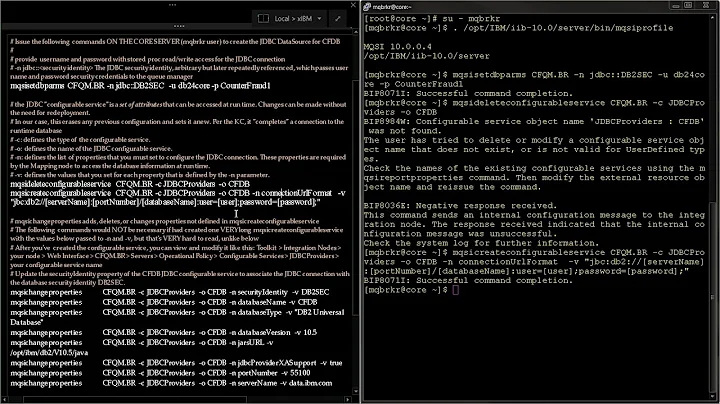
Task: Click the notes line ending '-n databaseName -v CFDB'
Action: (x=163, y=302)
